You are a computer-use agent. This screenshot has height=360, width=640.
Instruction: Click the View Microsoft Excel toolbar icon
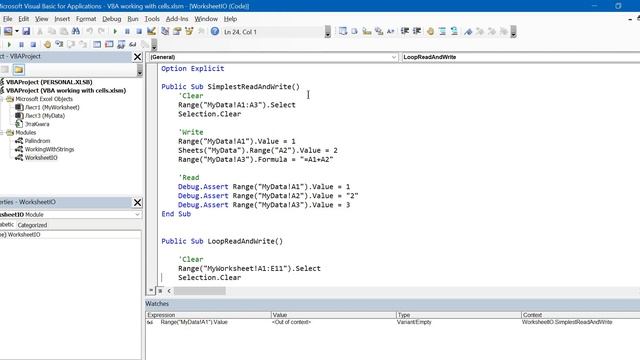pos(8,31)
